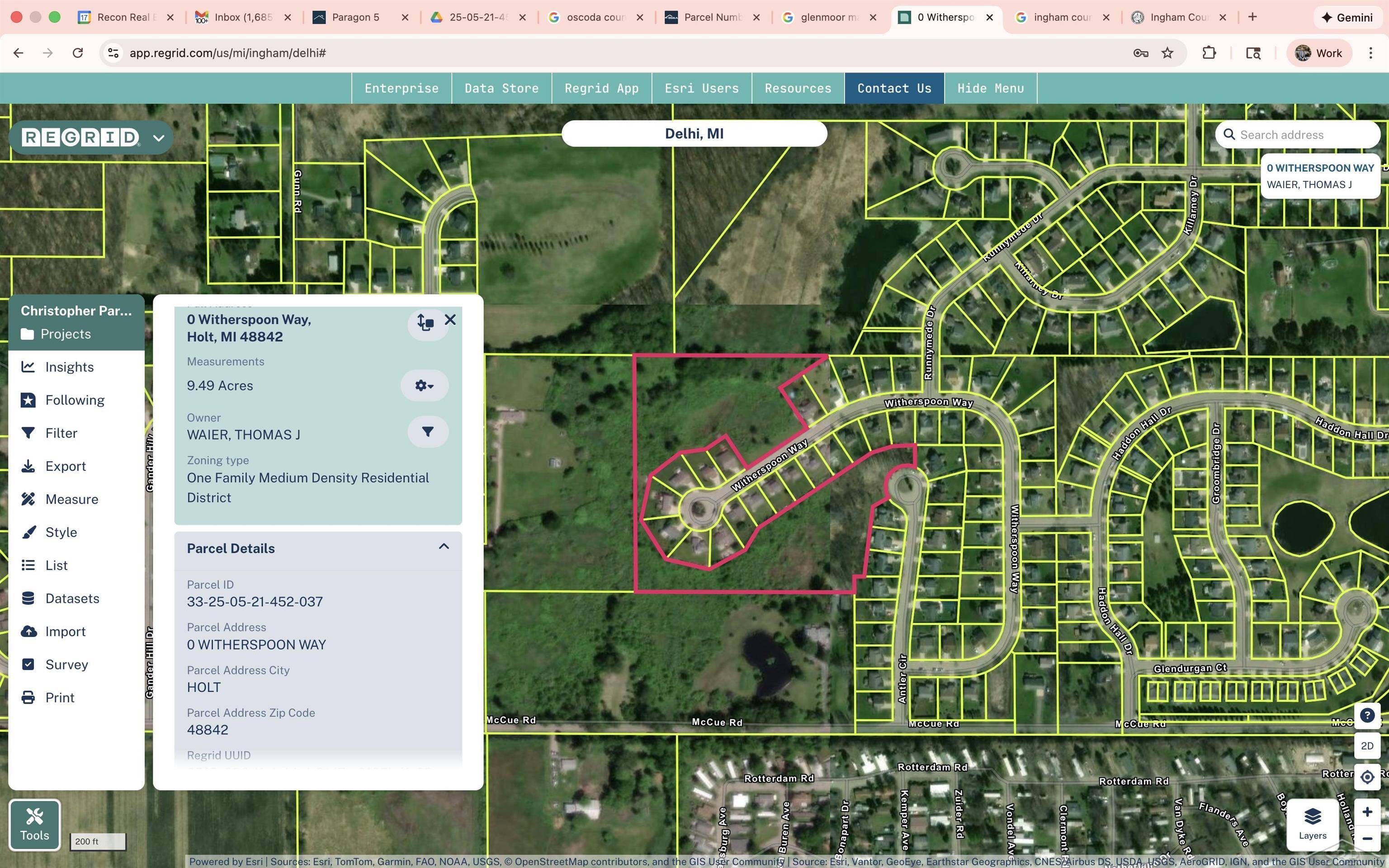Image resolution: width=1389 pixels, height=868 pixels.
Task: Open the Data Store menu
Action: (501, 88)
